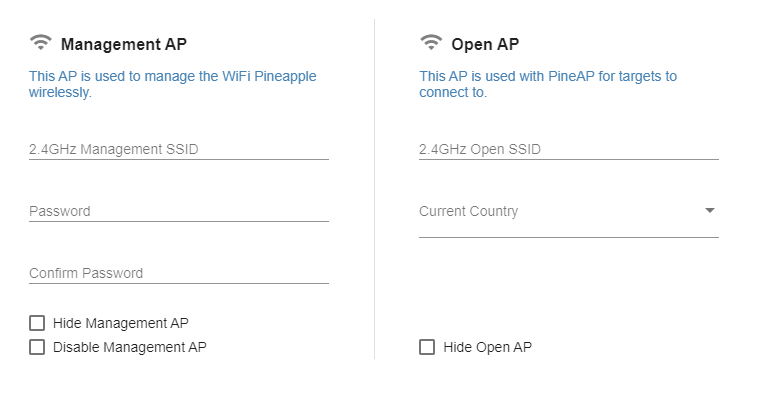
Task: Enable the Hide Management AP checkbox
Action: (37, 323)
